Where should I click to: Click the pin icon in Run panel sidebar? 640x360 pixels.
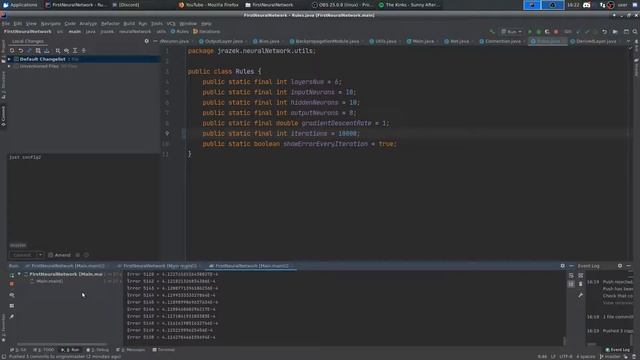12,316
